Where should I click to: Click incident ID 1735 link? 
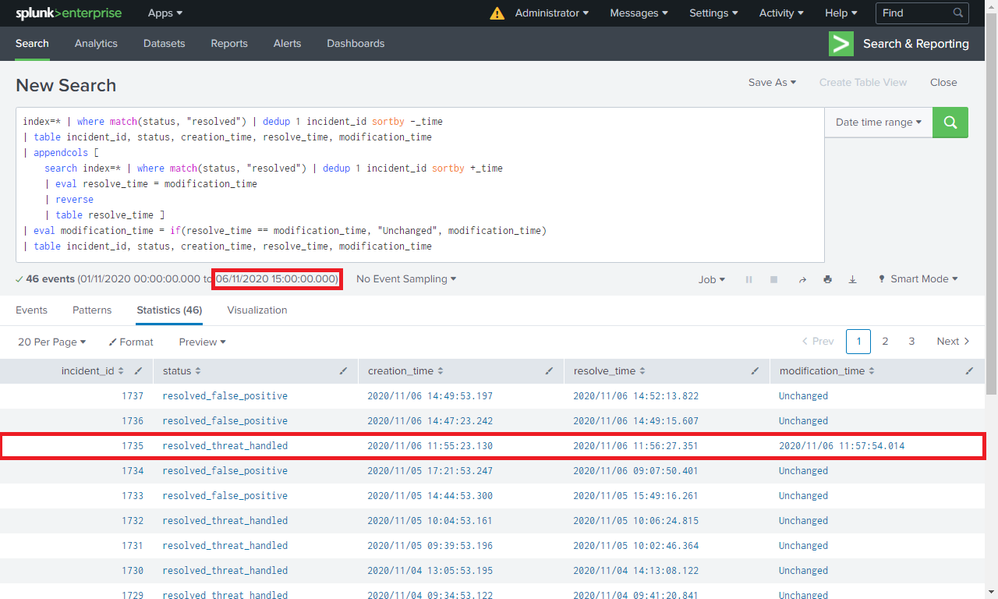coord(133,446)
